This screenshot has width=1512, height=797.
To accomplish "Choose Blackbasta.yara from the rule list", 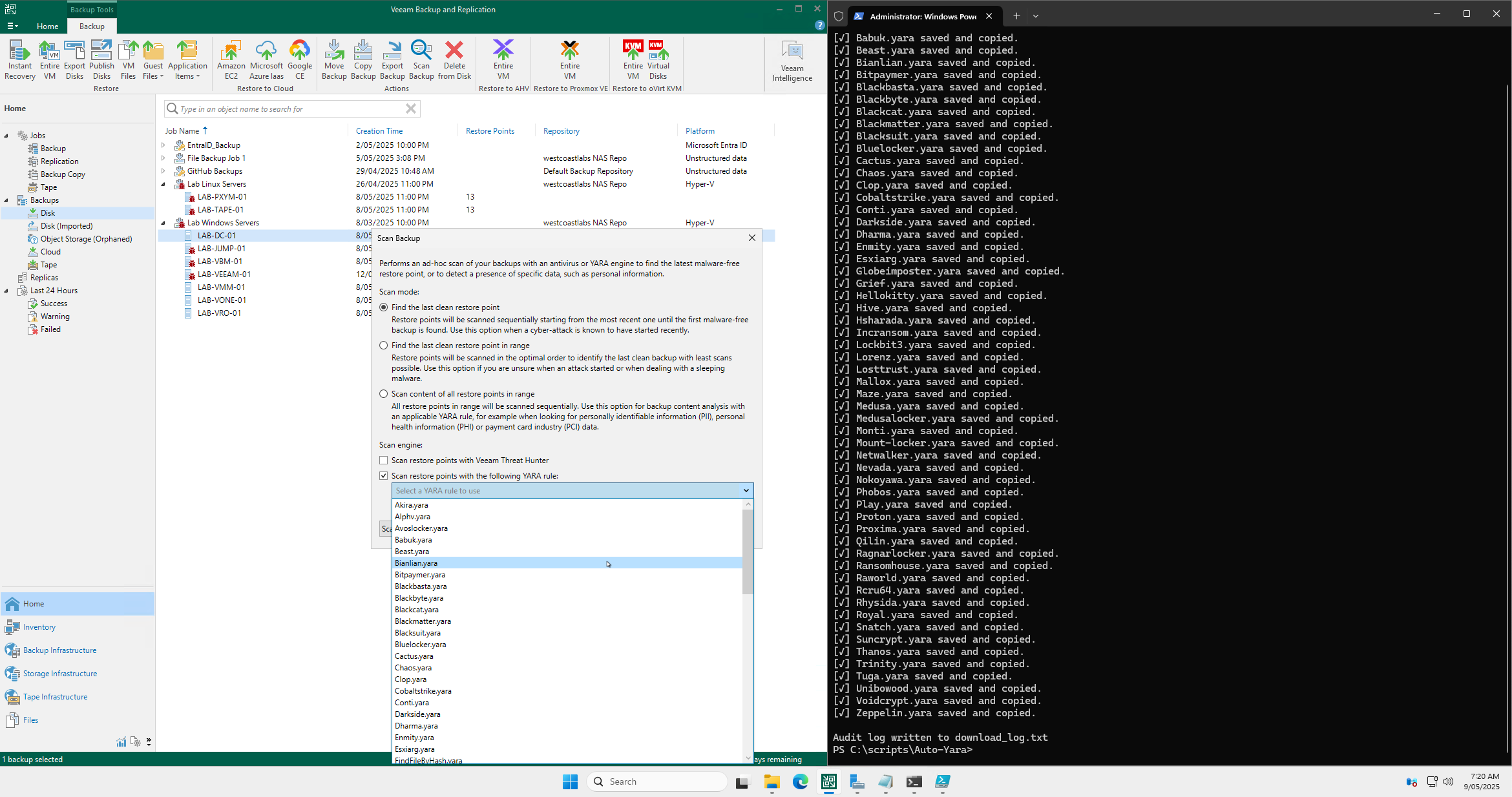I will click(x=421, y=586).
